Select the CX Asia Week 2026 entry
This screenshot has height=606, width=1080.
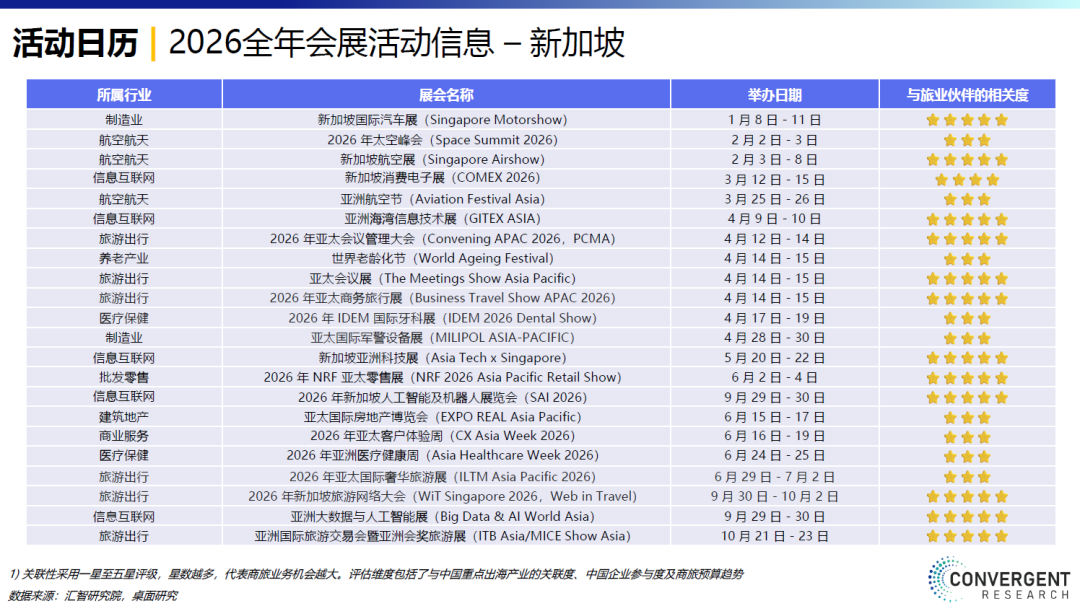point(442,436)
